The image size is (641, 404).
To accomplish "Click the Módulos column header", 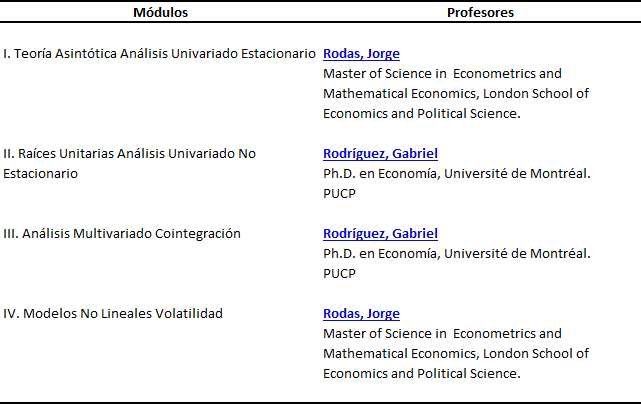I will tap(160, 13).
